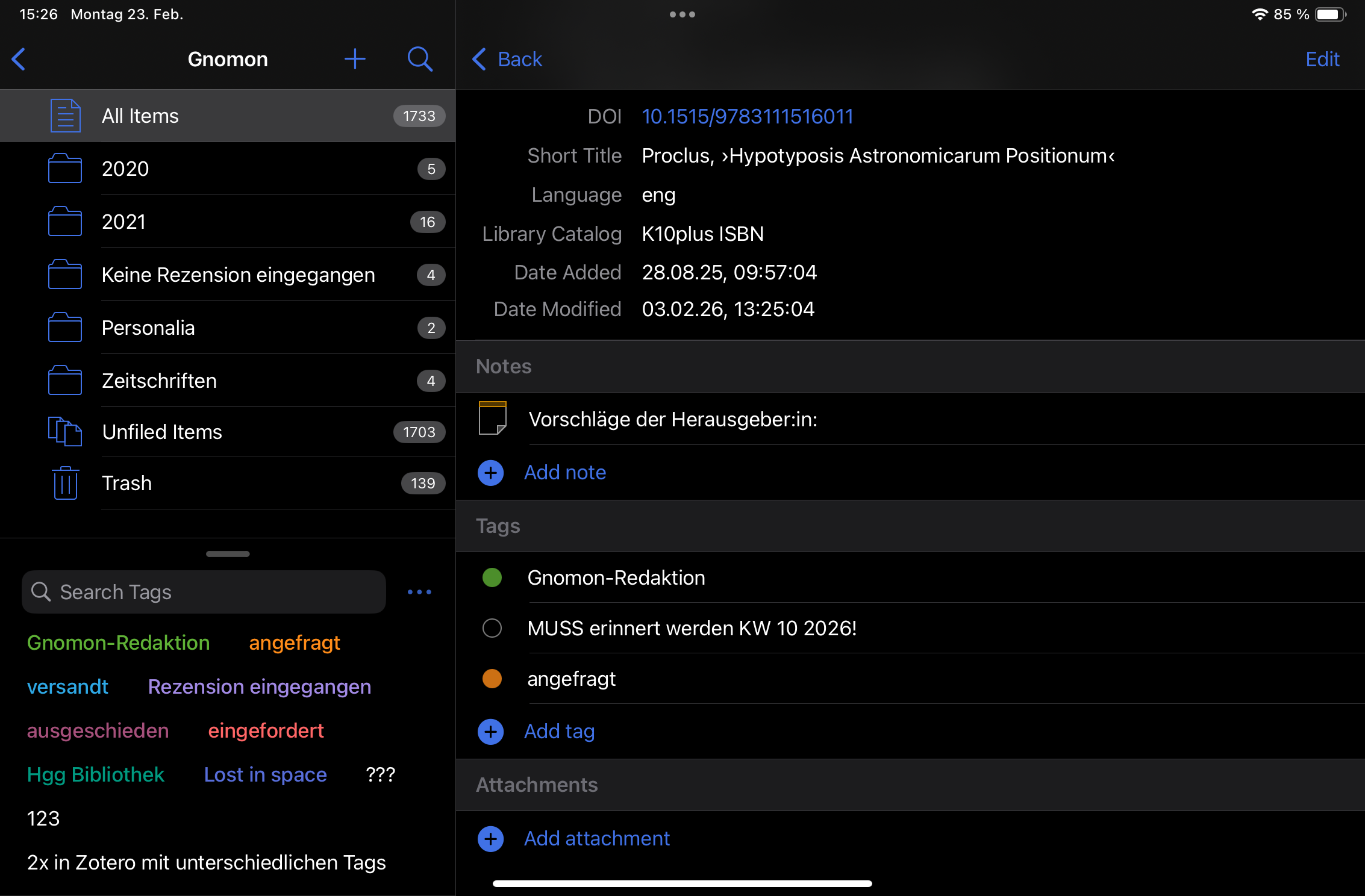The height and width of the screenshot is (896, 1365).
Task: Open the Trash bin item
Action: click(x=66, y=483)
